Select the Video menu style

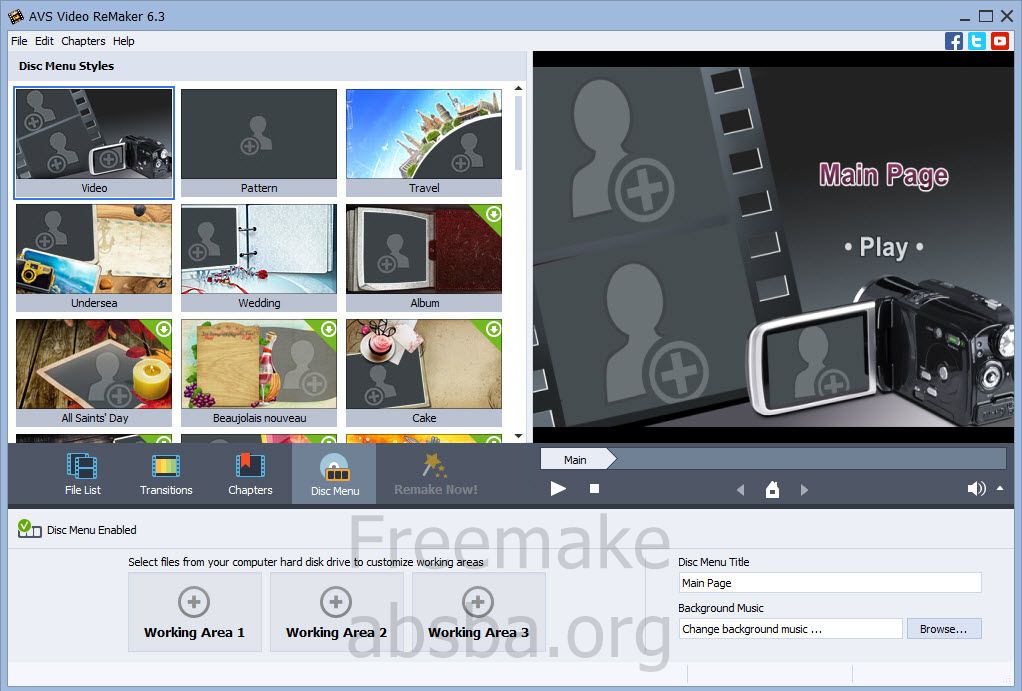(94, 143)
